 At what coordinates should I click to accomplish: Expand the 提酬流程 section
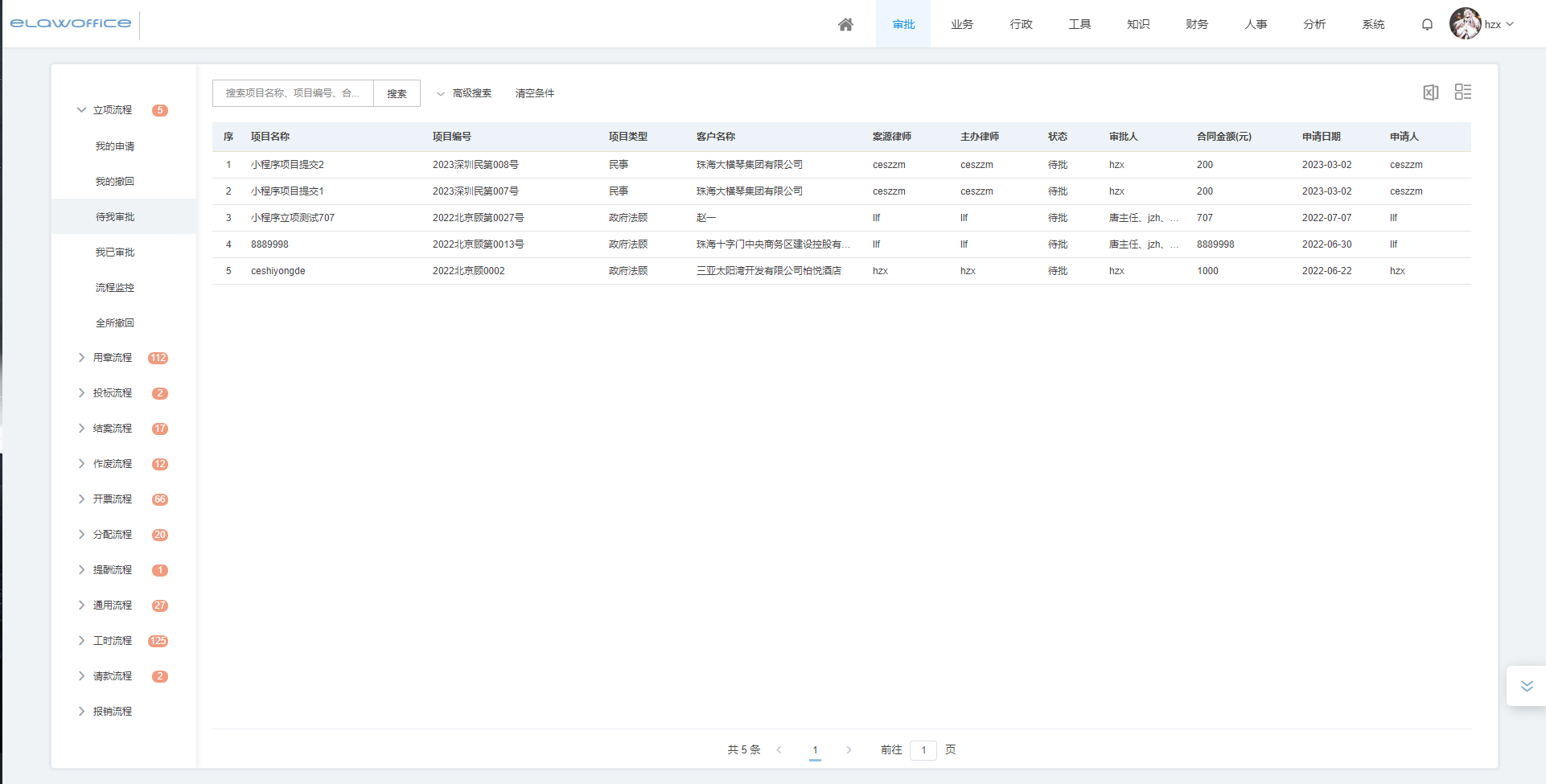click(x=81, y=570)
